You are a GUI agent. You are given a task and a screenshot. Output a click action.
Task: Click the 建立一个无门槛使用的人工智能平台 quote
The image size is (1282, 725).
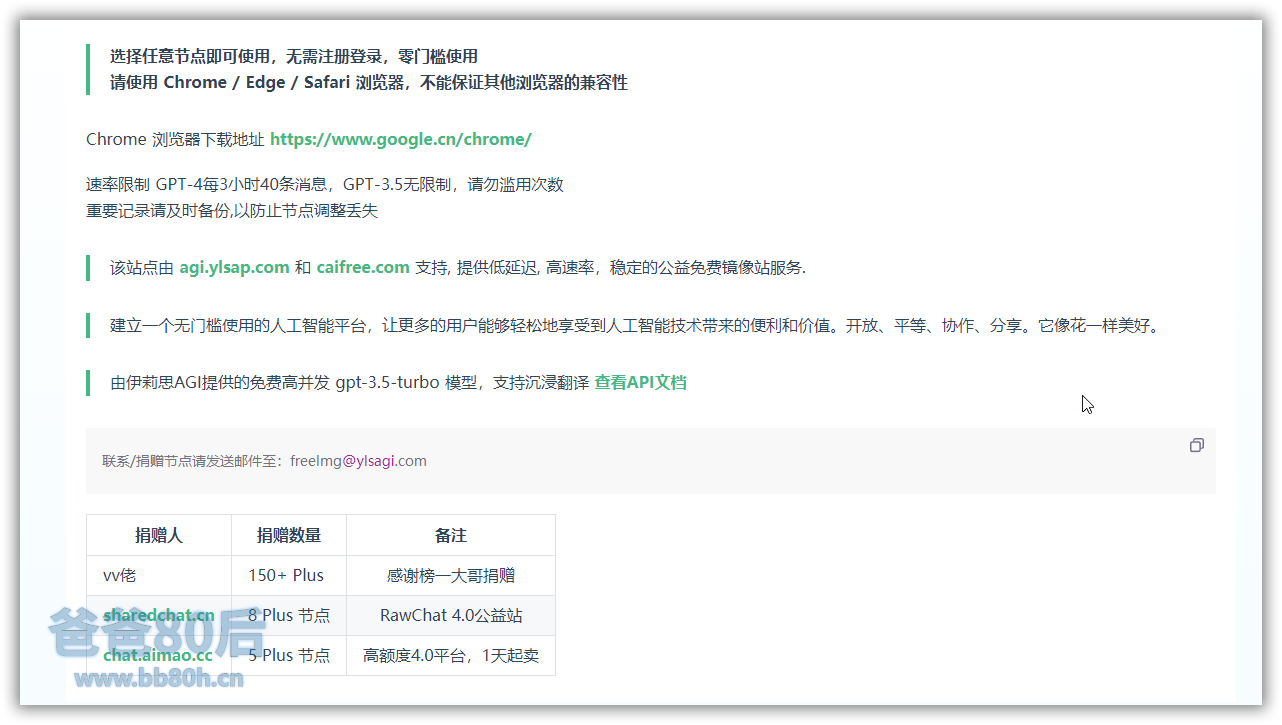pos(634,325)
